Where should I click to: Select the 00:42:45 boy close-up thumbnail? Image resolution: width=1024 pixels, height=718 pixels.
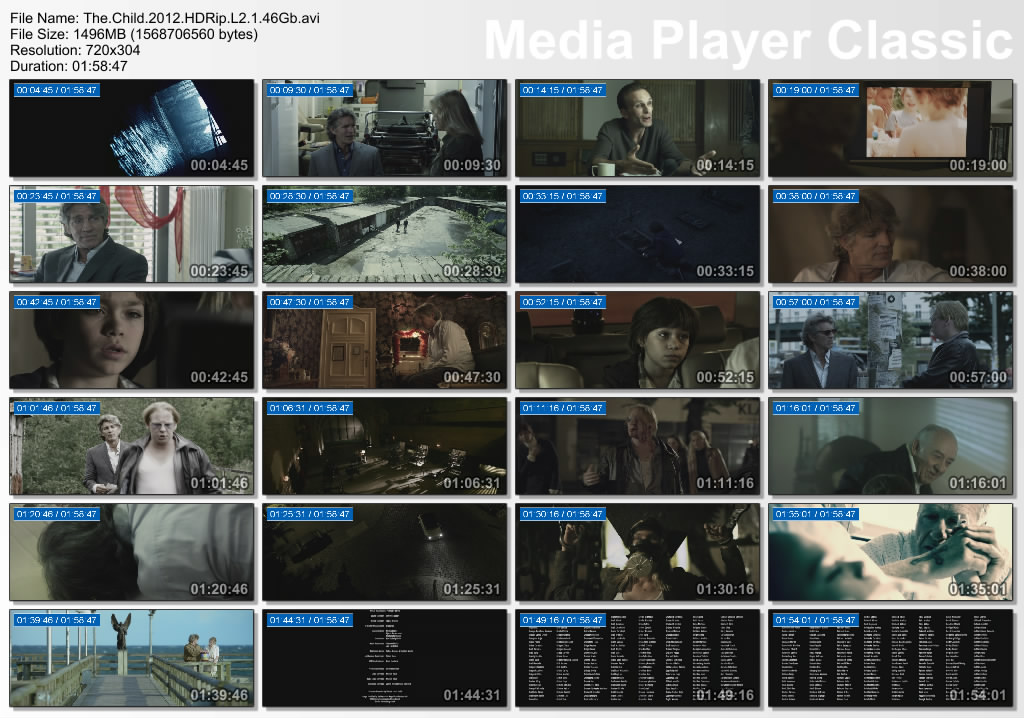[x=132, y=340]
